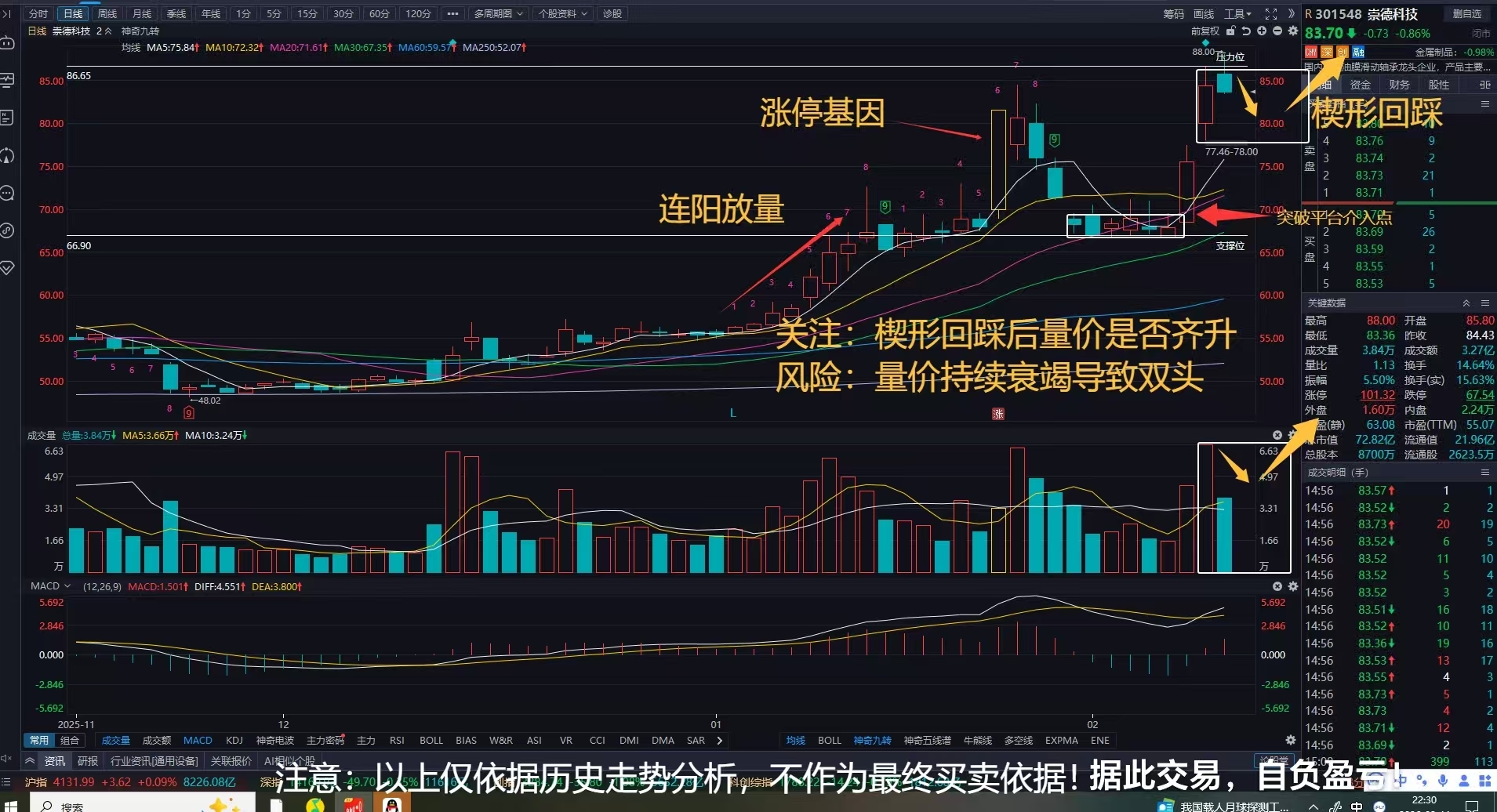
Task: Click the 前复权 adjustment button
Action: click(x=1205, y=31)
